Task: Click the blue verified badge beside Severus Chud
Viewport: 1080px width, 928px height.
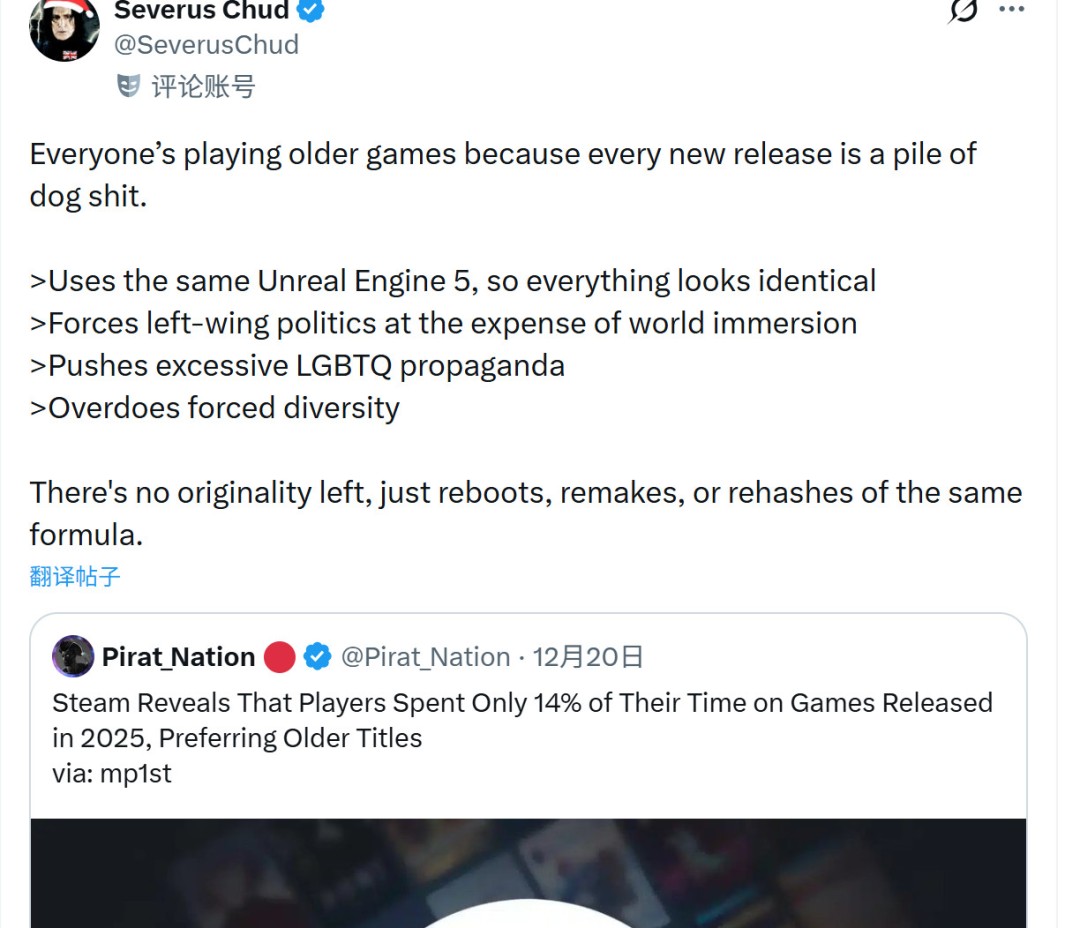Action: click(311, 11)
